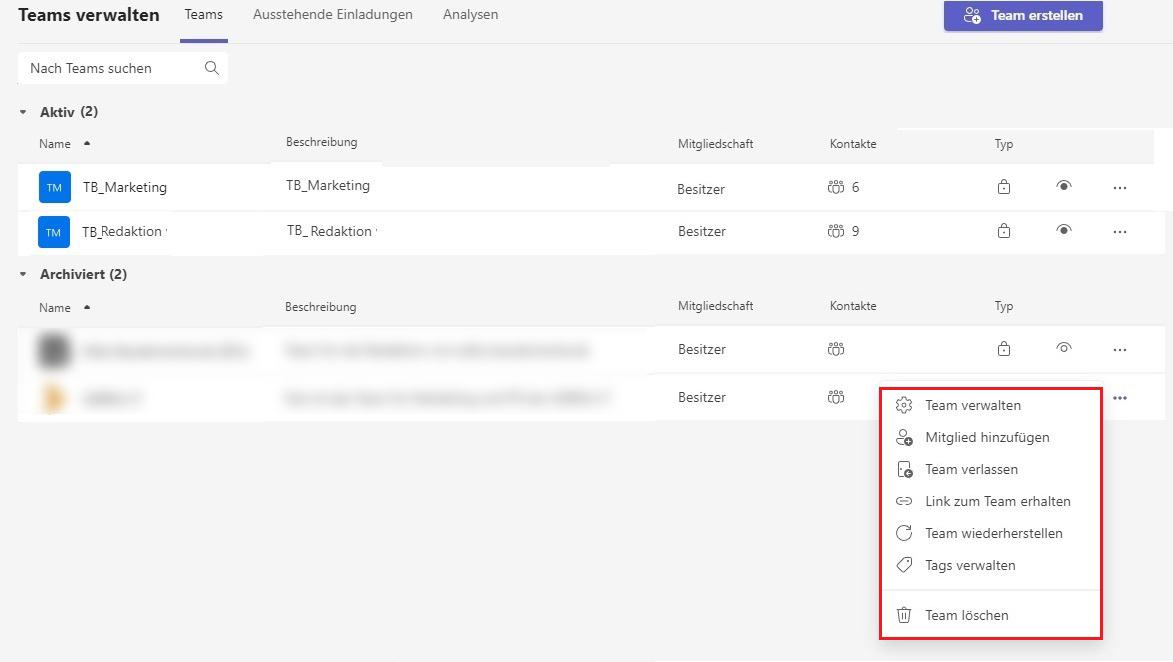
Task: Click the search magnifier icon
Action: [211, 68]
